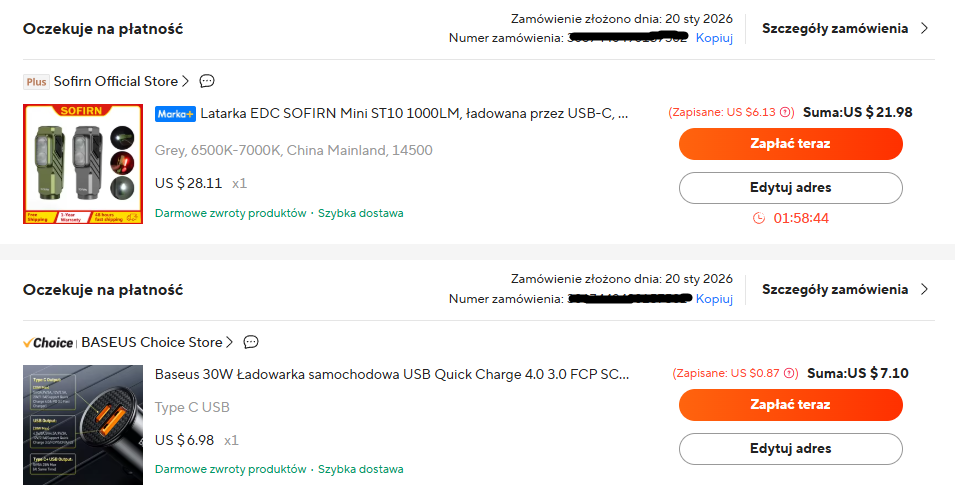The image size is (955, 501).
Task: Open Sofirn Official Store page chevron
Action: click(x=186, y=81)
